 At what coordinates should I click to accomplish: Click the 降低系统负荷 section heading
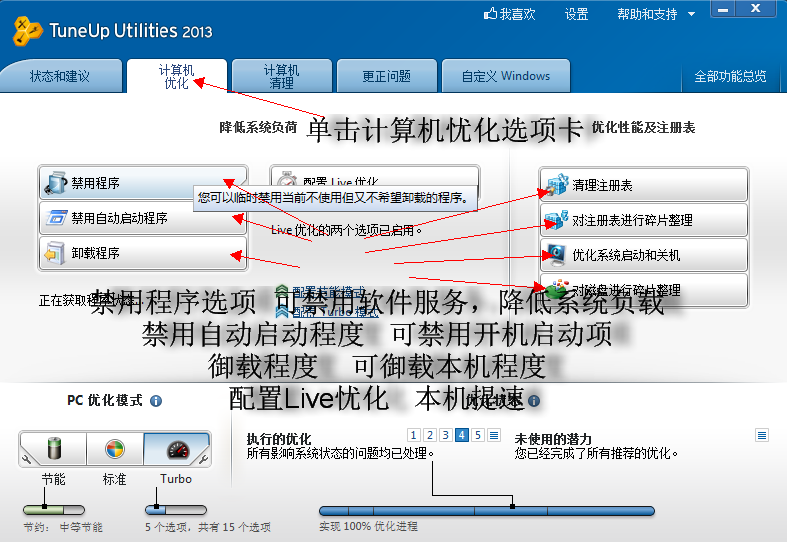258,127
